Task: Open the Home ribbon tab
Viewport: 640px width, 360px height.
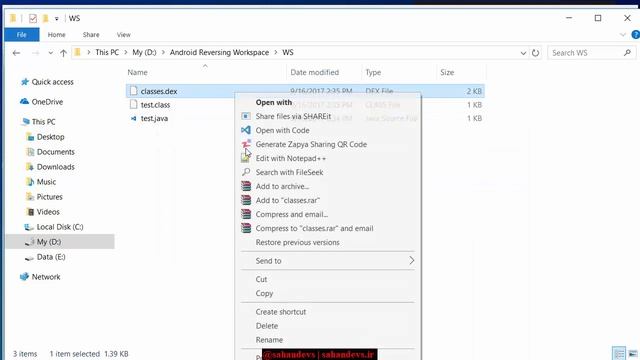Action: coord(56,35)
